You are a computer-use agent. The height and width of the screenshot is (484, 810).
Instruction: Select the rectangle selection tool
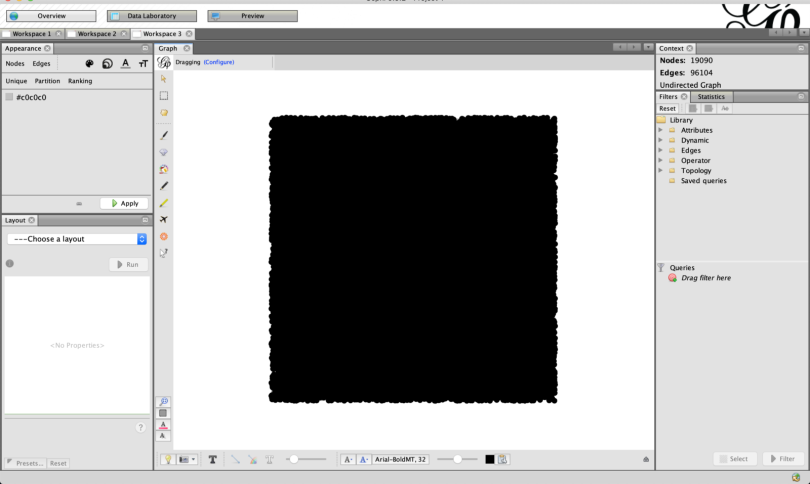(x=164, y=96)
